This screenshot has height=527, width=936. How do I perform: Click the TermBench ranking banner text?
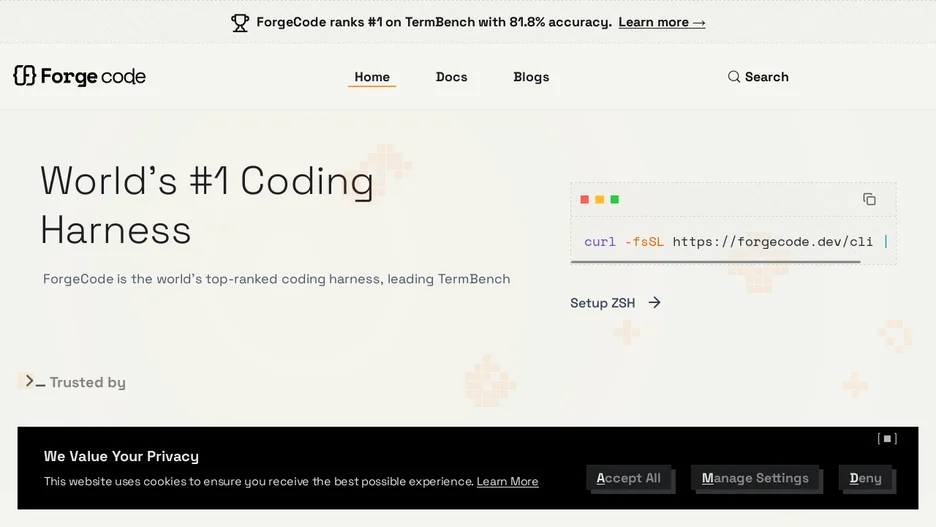(x=434, y=23)
